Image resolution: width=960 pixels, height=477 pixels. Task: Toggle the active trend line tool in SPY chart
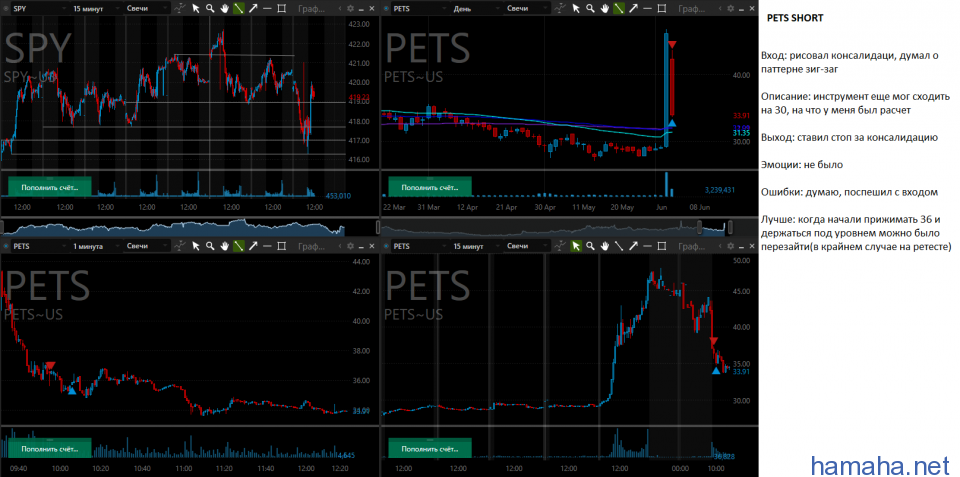[x=239, y=9]
